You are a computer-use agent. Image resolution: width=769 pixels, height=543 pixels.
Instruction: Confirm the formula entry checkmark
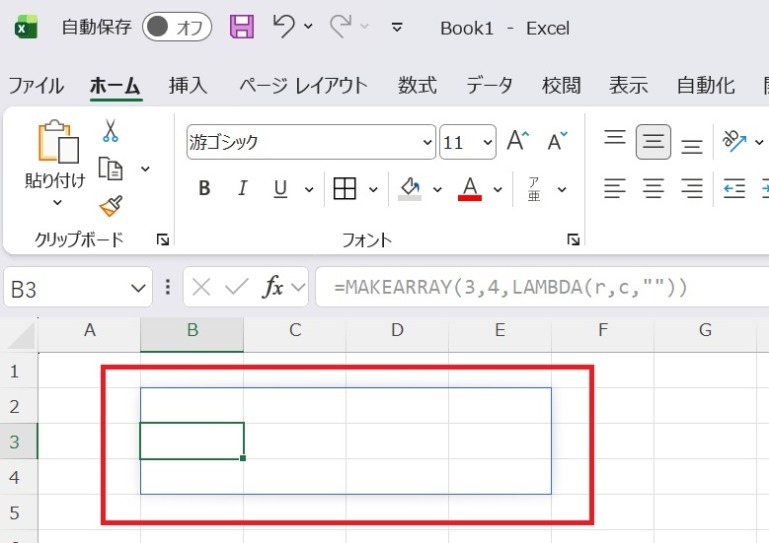coord(236,287)
